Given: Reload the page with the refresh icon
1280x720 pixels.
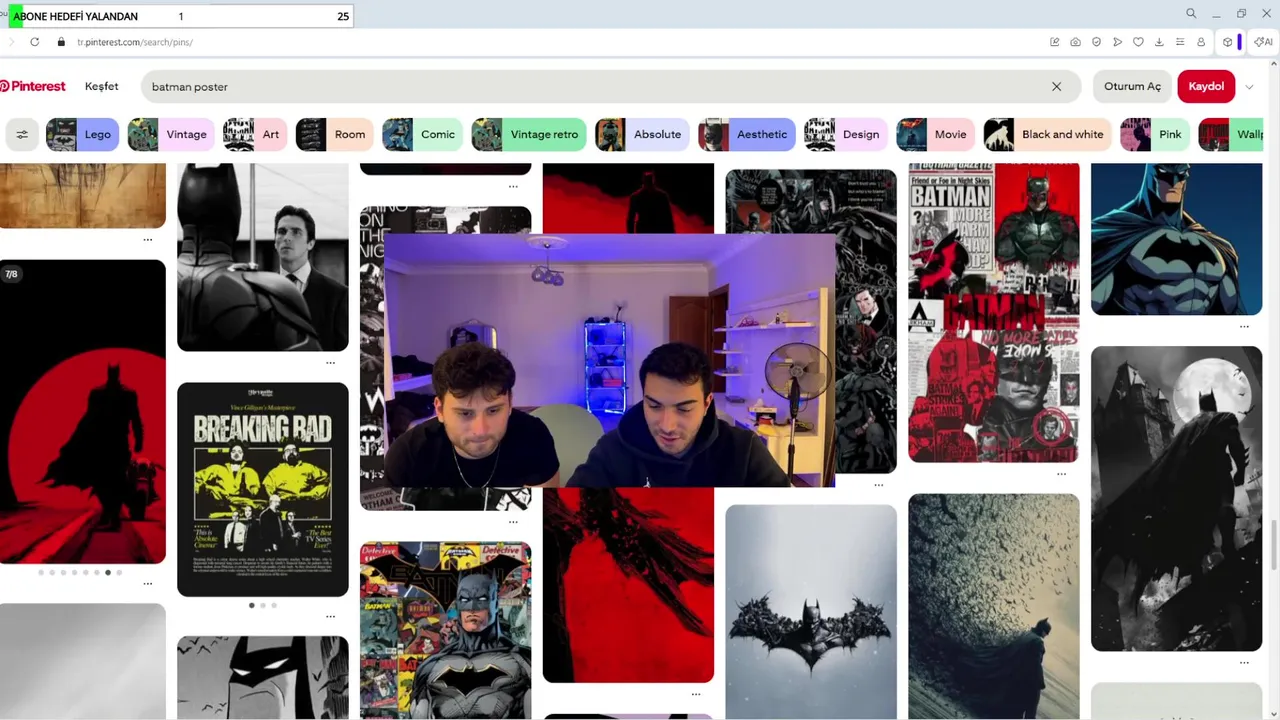Looking at the screenshot, I should click(x=35, y=42).
